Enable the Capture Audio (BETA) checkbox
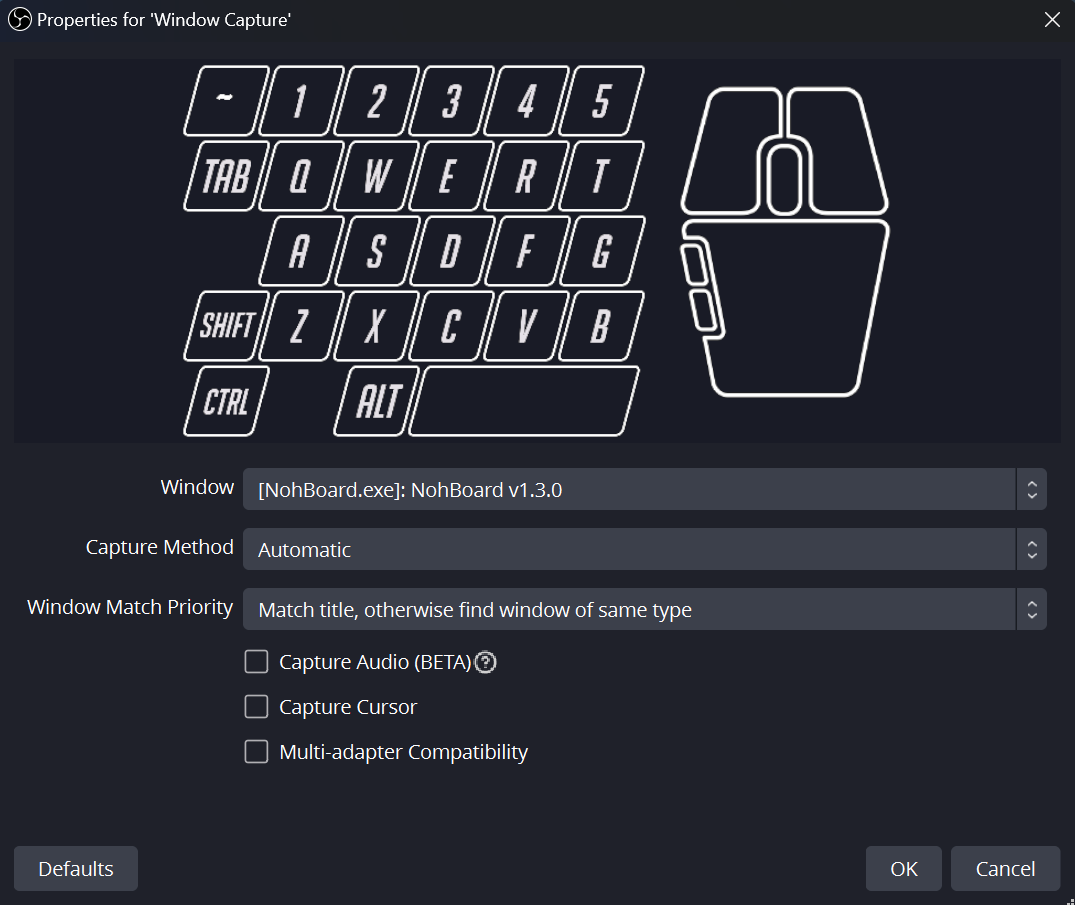This screenshot has width=1075, height=905. (256, 661)
